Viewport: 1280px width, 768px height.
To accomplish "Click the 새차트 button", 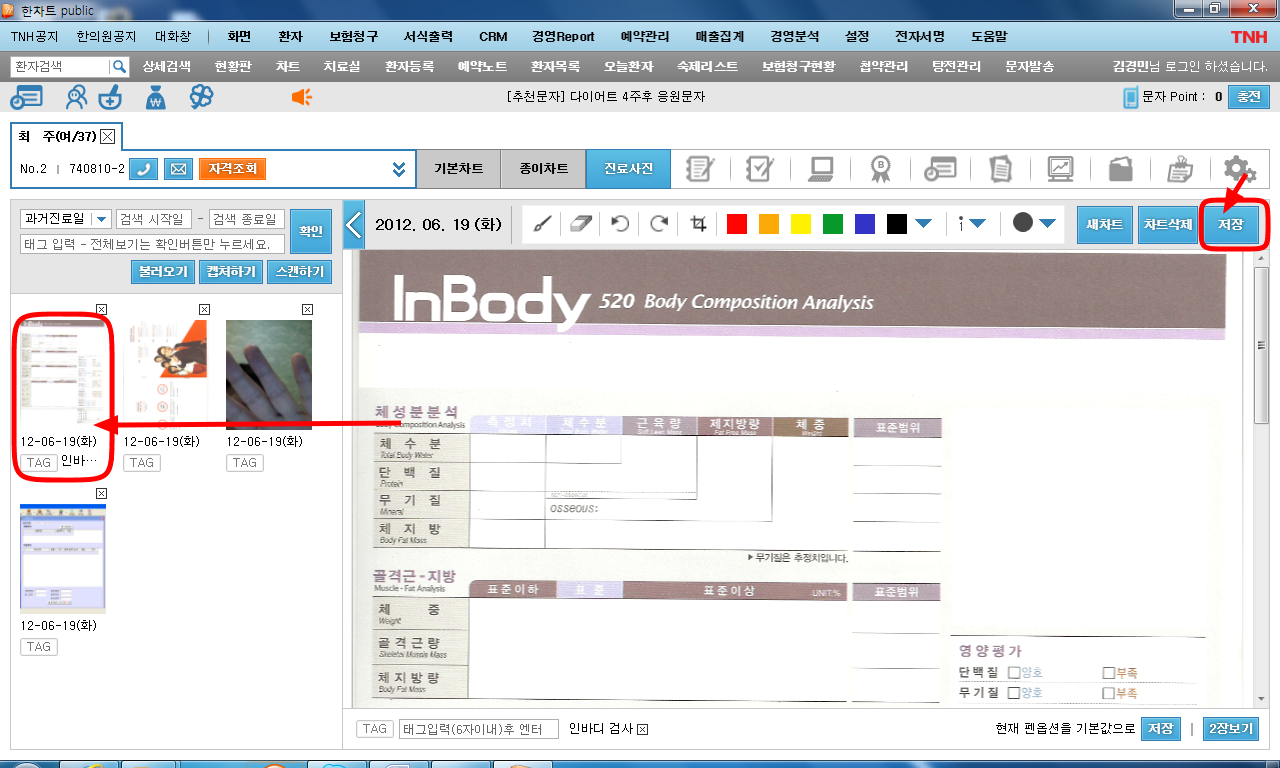I will pos(1105,225).
